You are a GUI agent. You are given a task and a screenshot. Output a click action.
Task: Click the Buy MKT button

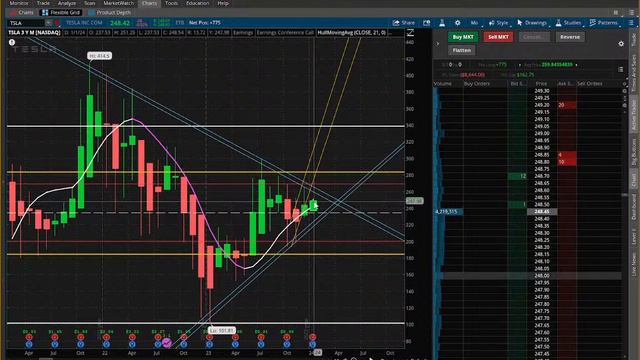pos(463,37)
